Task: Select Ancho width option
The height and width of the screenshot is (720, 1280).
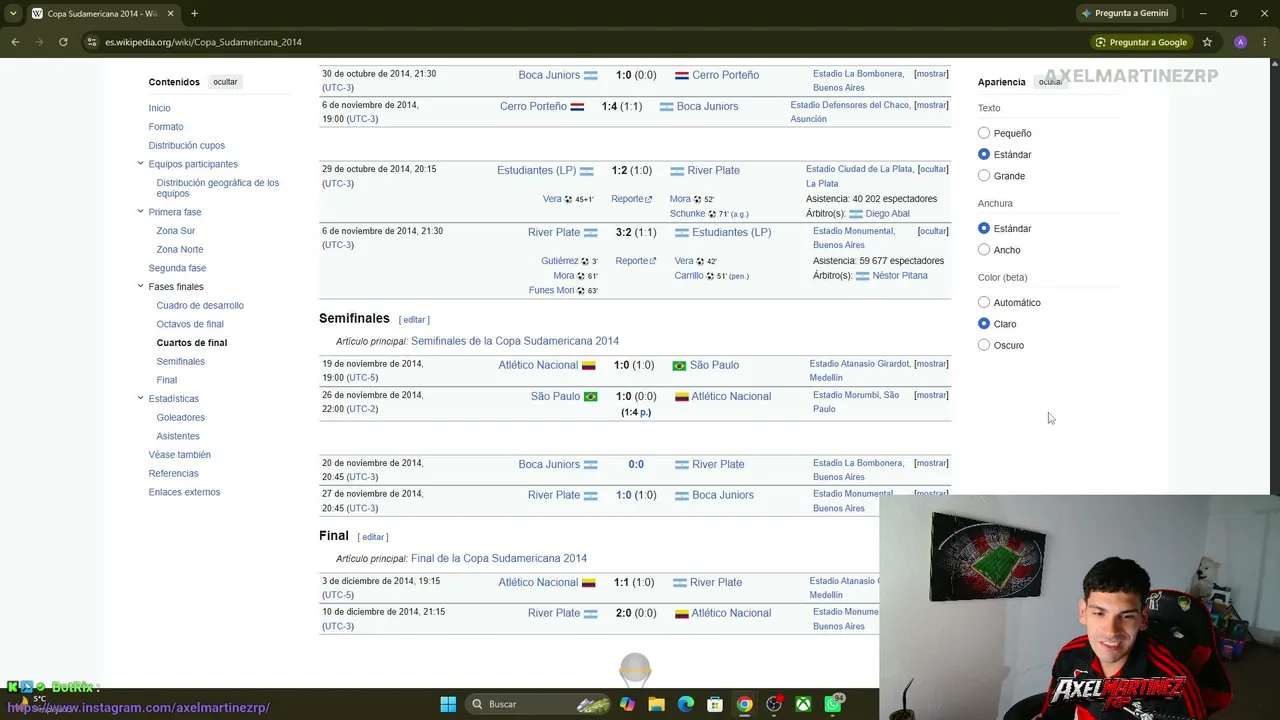Action: click(x=984, y=250)
